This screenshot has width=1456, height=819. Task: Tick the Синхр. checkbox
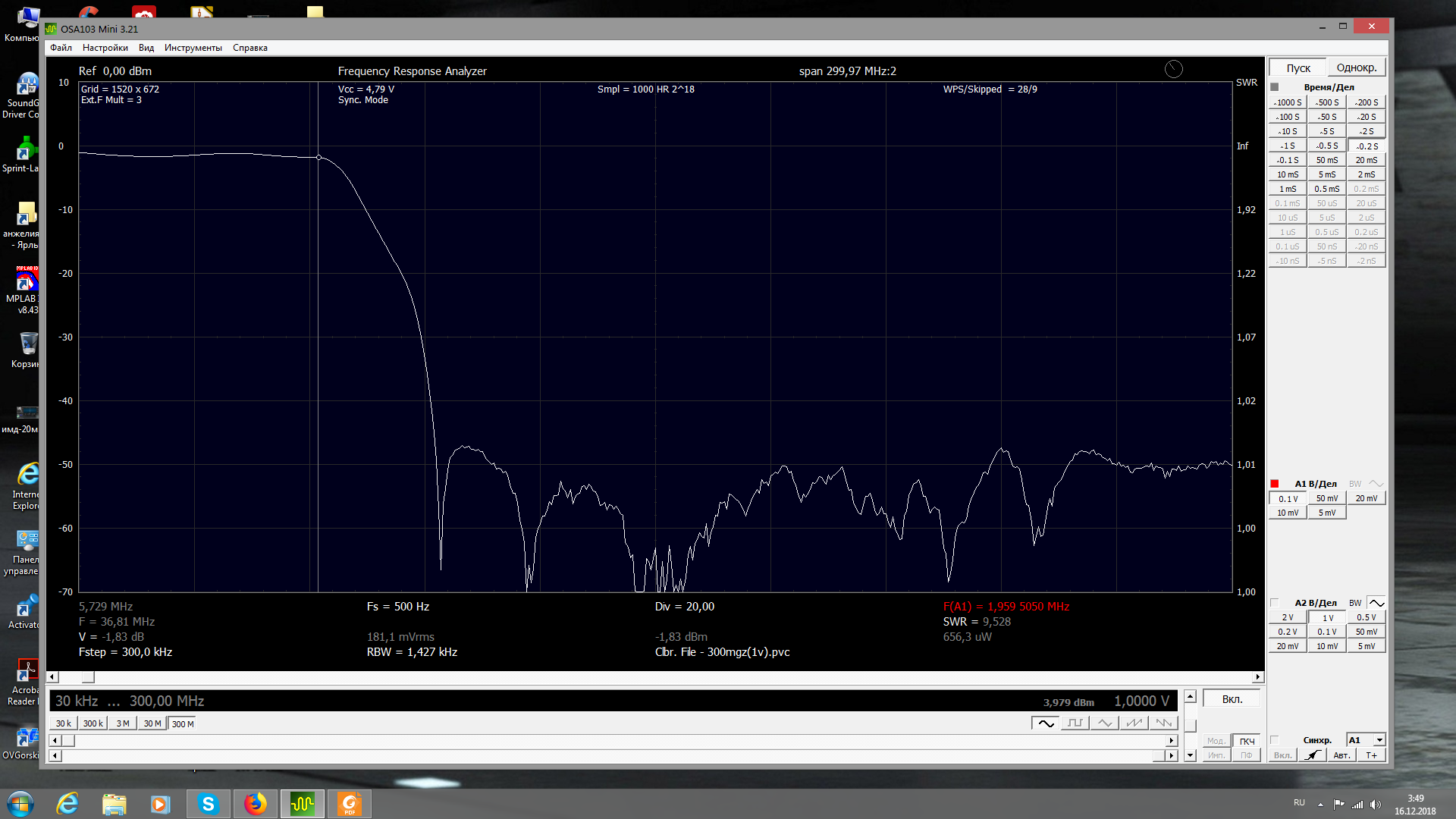1275,740
